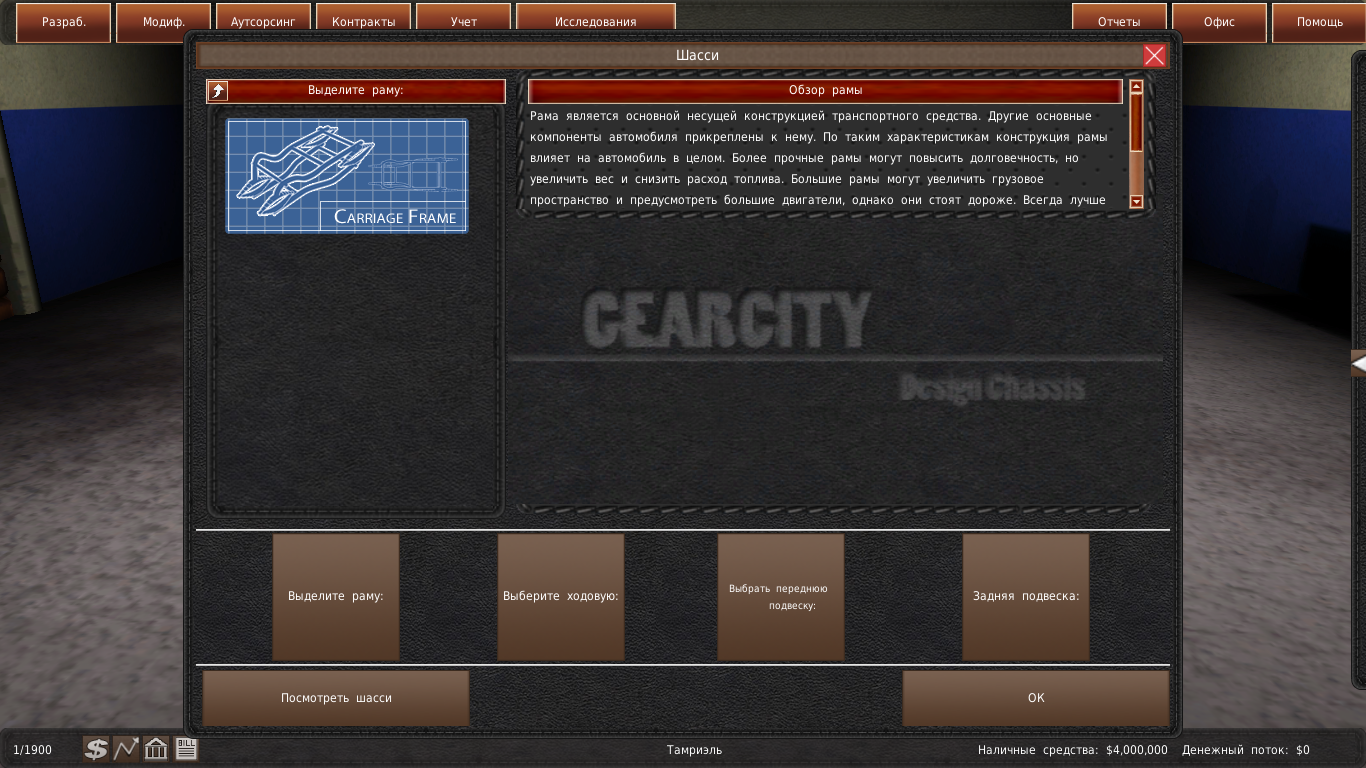Open the line chart statistics icon

click(126, 749)
